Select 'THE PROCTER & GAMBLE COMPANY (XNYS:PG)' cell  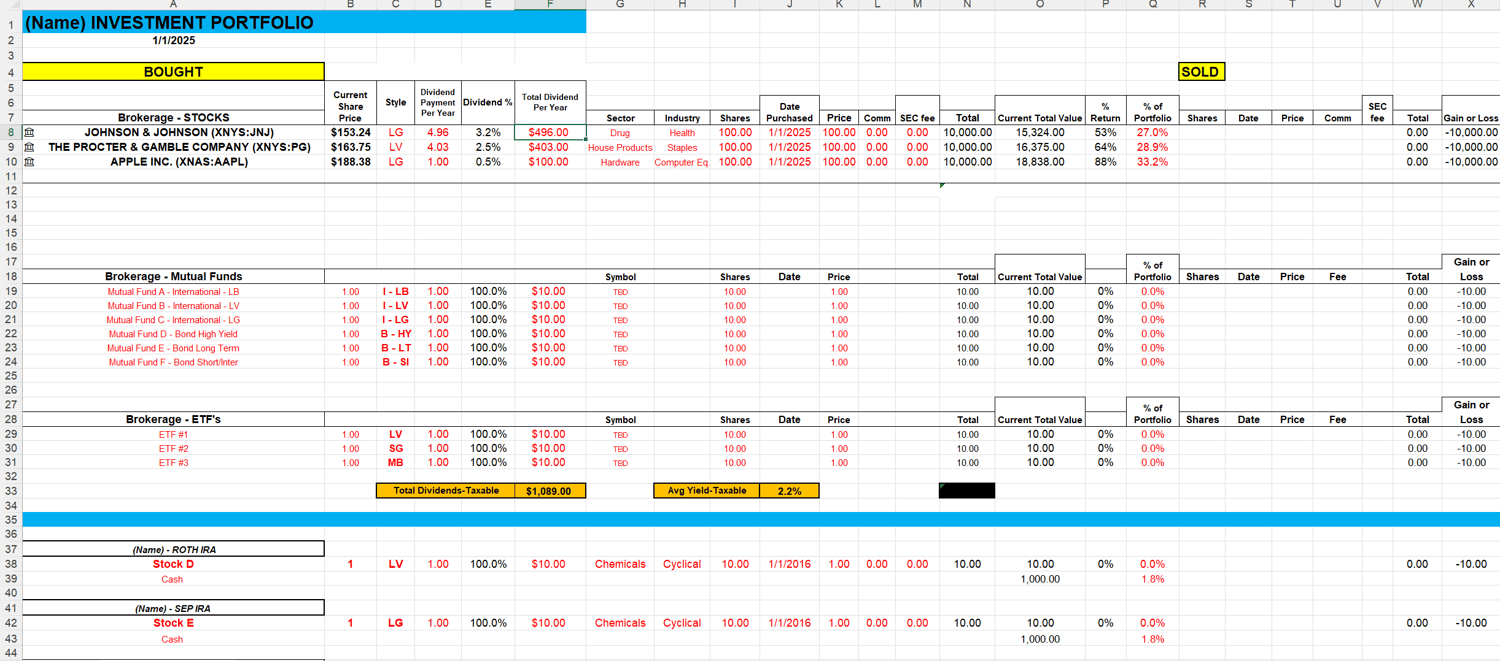point(173,147)
